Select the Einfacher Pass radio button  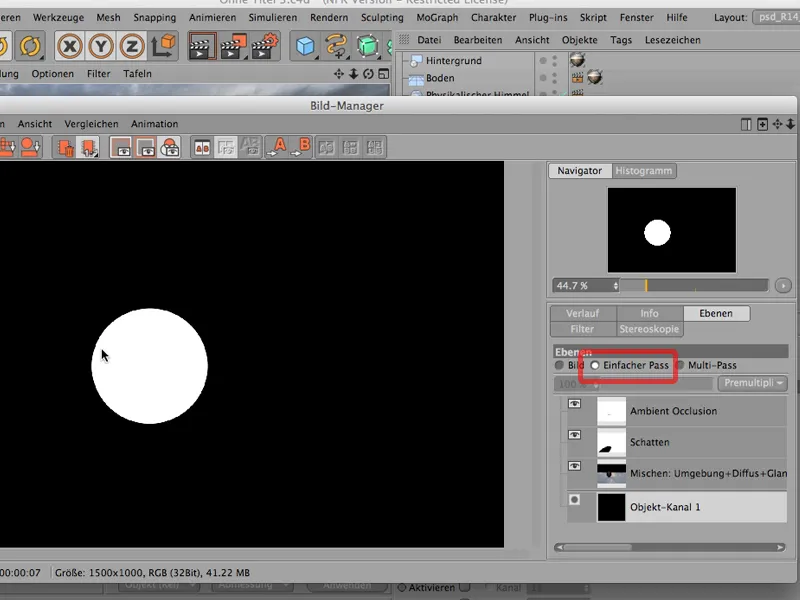click(595, 365)
